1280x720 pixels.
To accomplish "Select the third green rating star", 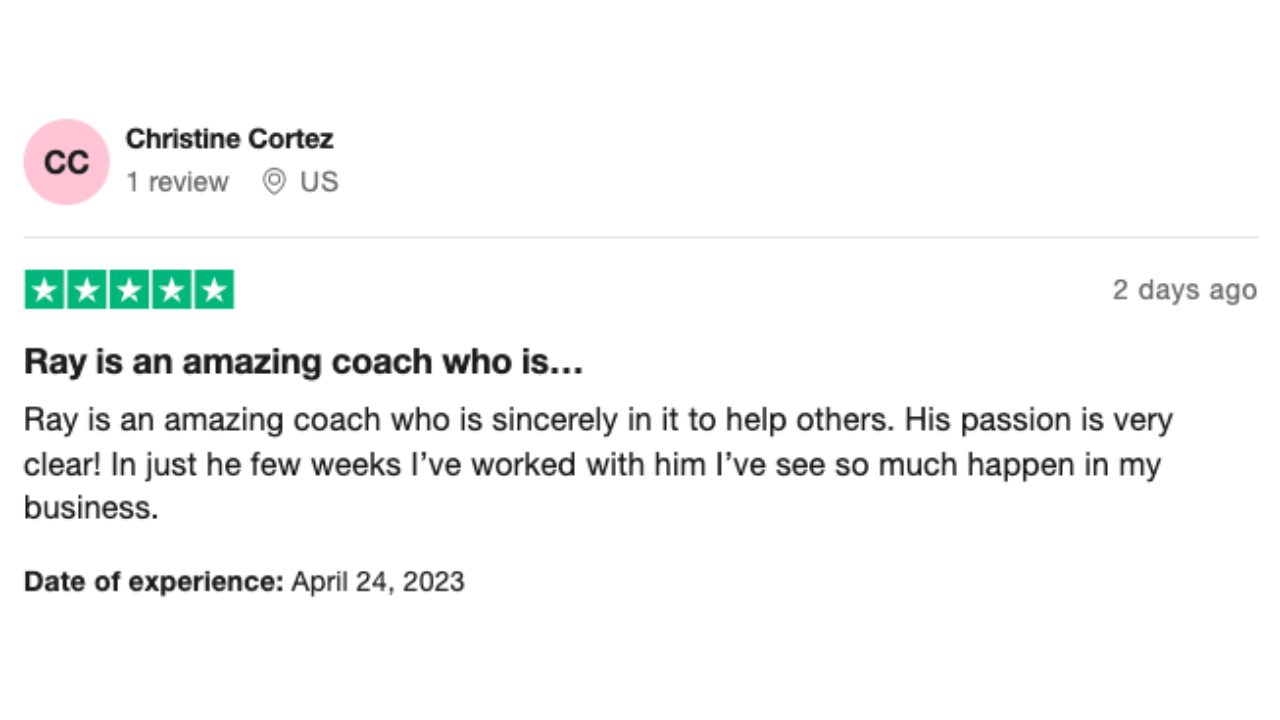I will 129,290.
